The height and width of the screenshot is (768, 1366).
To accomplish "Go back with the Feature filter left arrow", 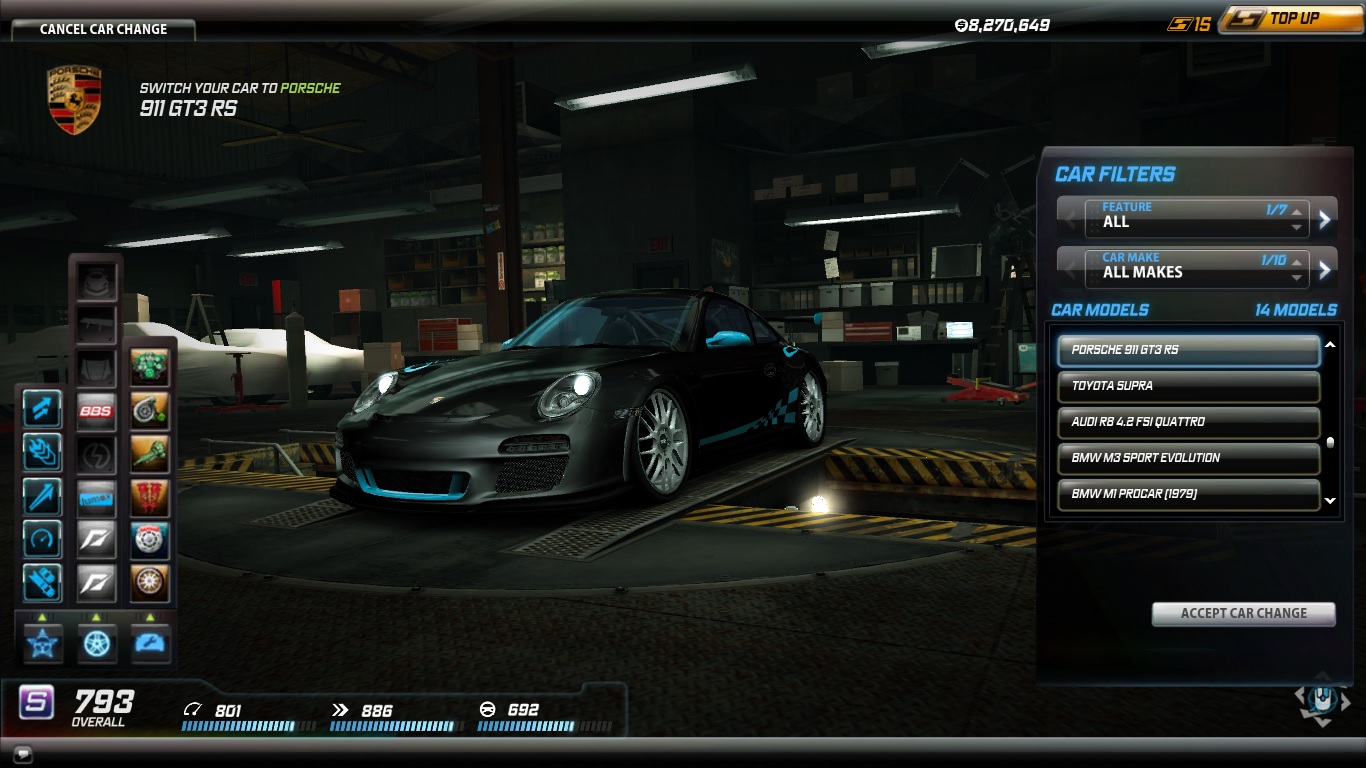I will coord(1070,218).
